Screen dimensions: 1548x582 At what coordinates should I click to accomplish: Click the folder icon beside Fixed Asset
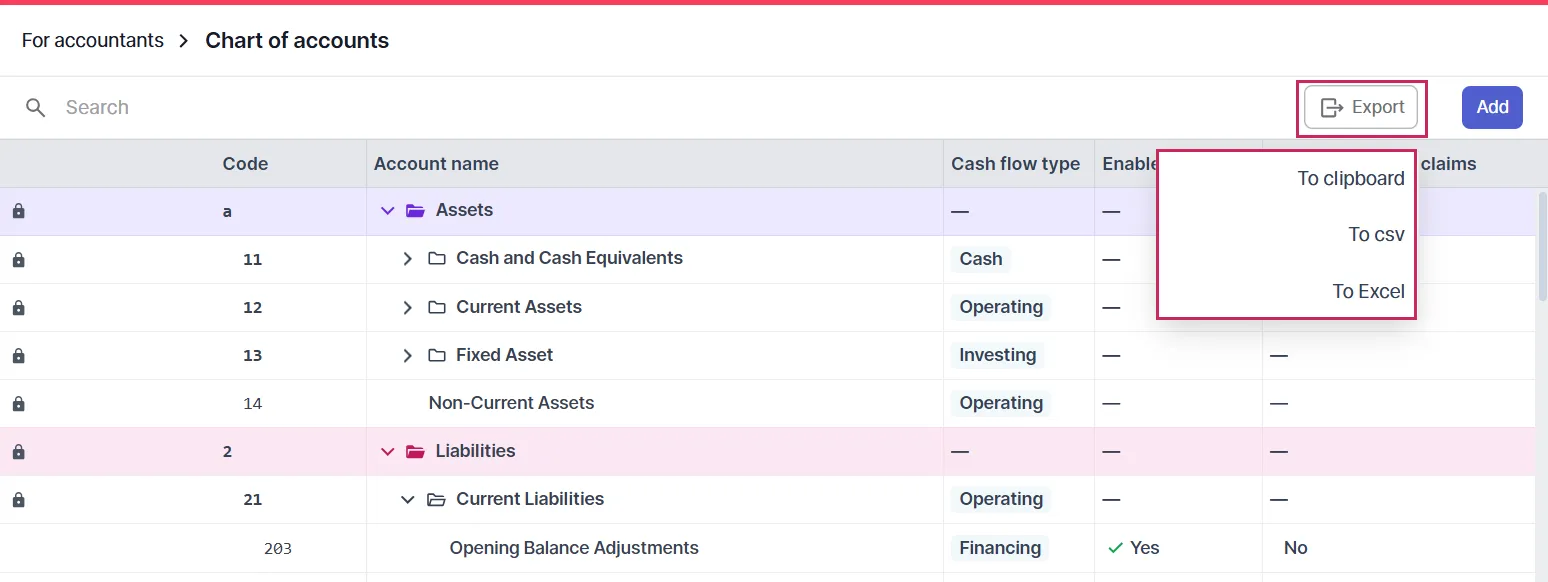click(436, 354)
